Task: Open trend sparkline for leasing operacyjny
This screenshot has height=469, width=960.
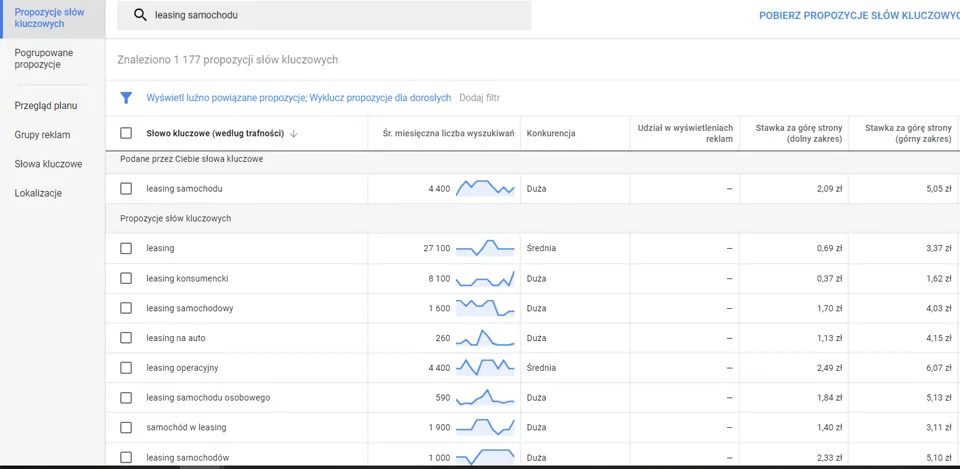Action: tap(486, 367)
